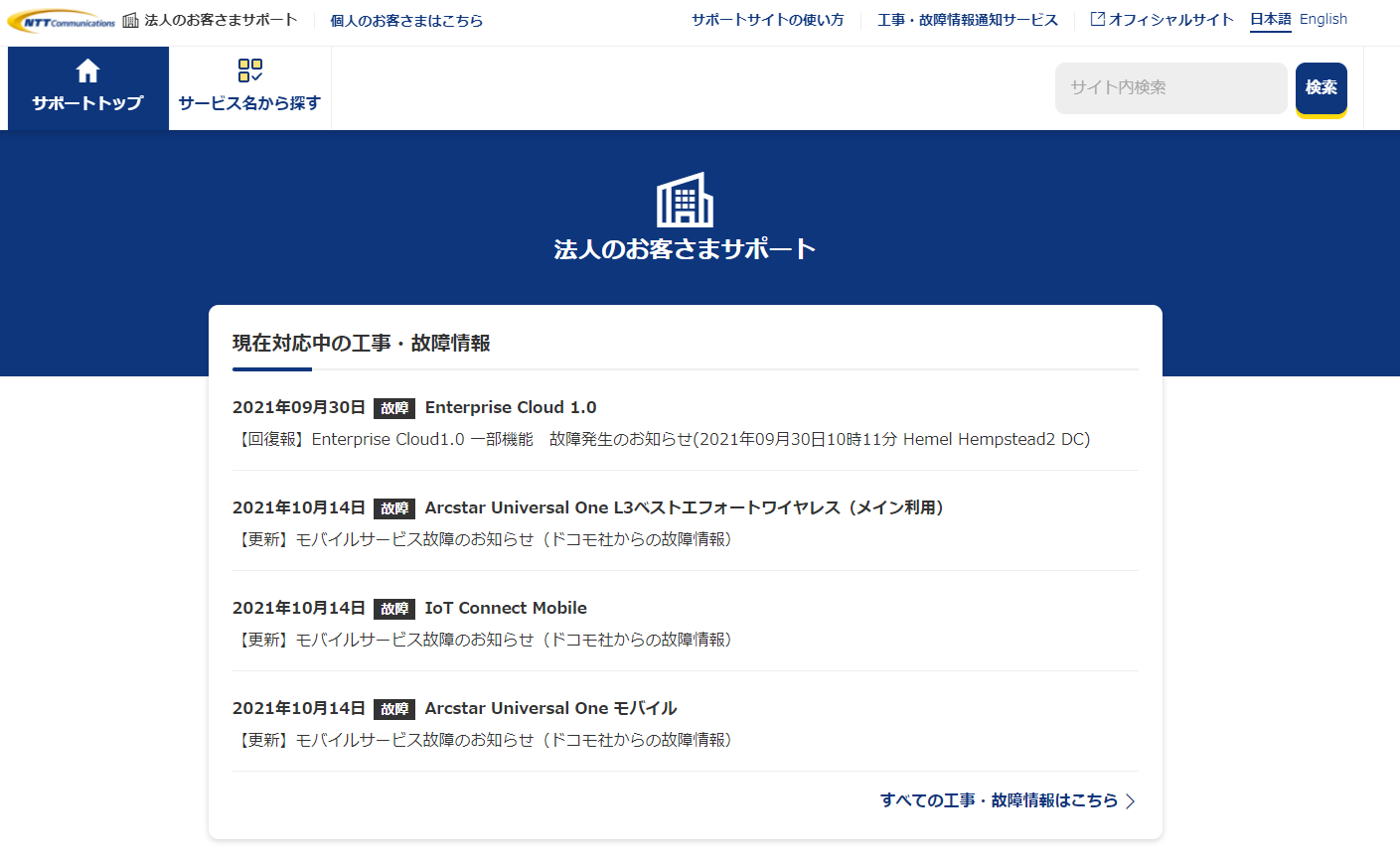Click the 2021年09月30日 date text
This screenshot has height=863, width=1400.
299,407
